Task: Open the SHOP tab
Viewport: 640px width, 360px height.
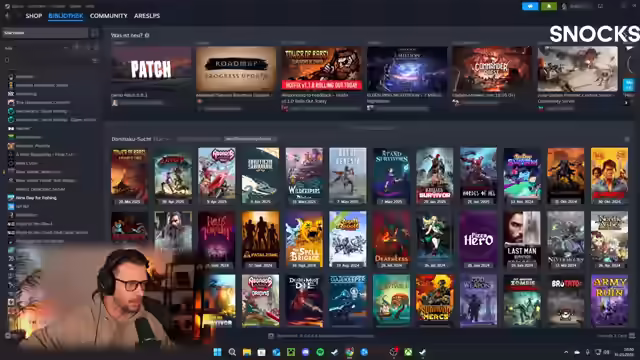Action: pyautogui.click(x=33, y=16)
